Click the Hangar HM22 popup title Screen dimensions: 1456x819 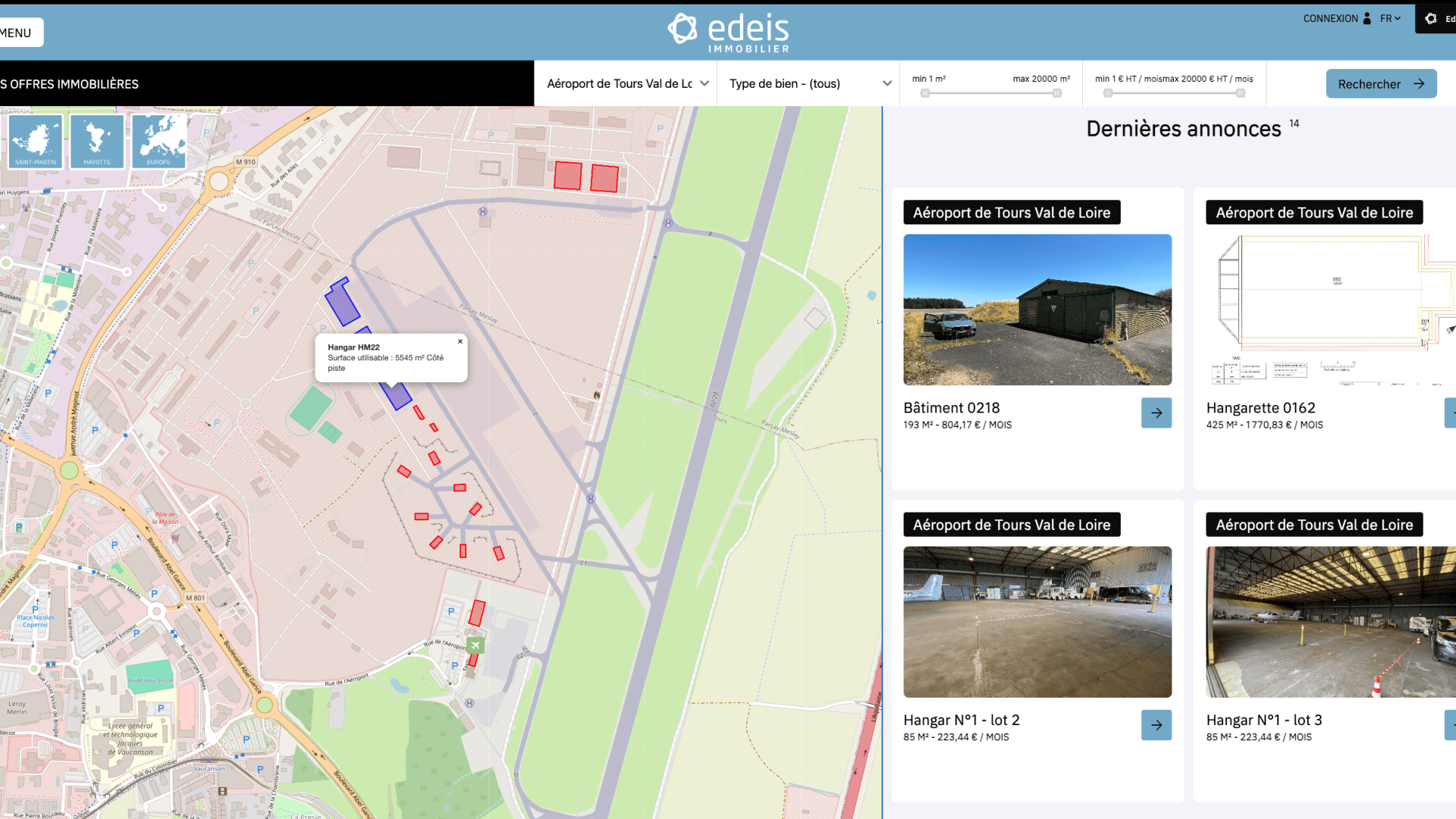click(x=353, y=347)
